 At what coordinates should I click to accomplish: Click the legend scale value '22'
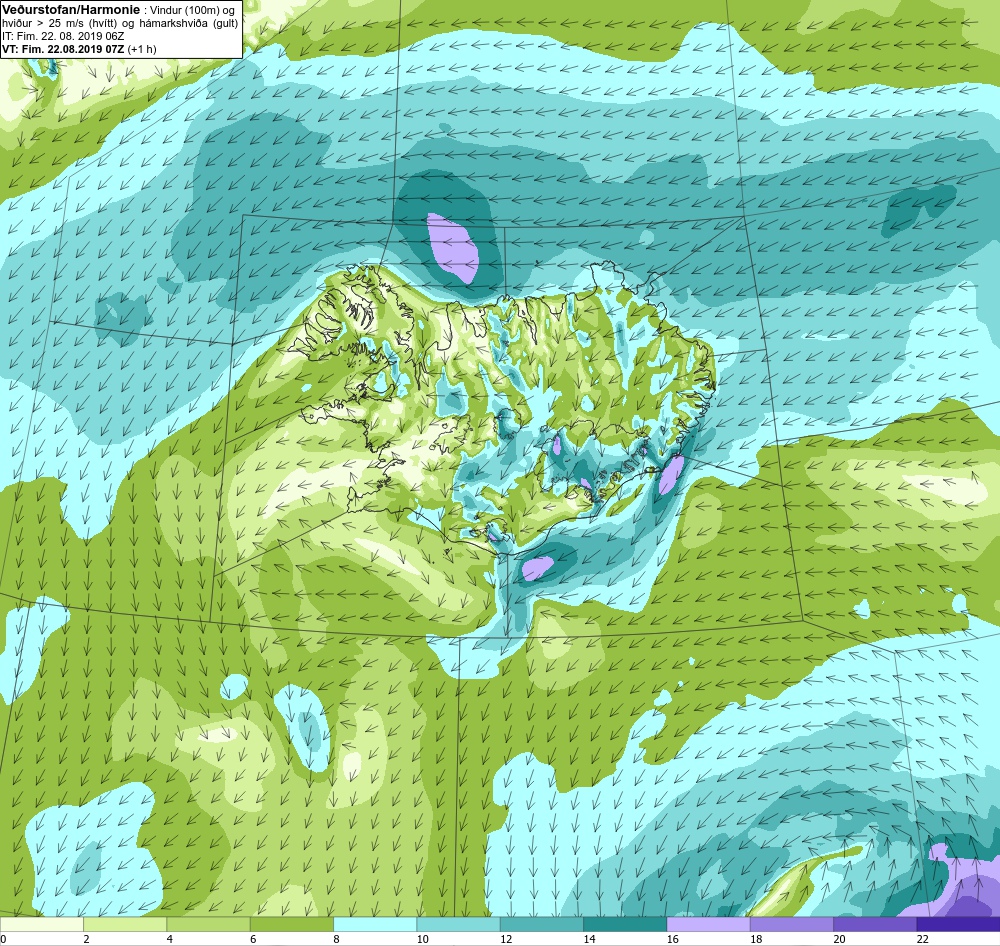[922, 939]
